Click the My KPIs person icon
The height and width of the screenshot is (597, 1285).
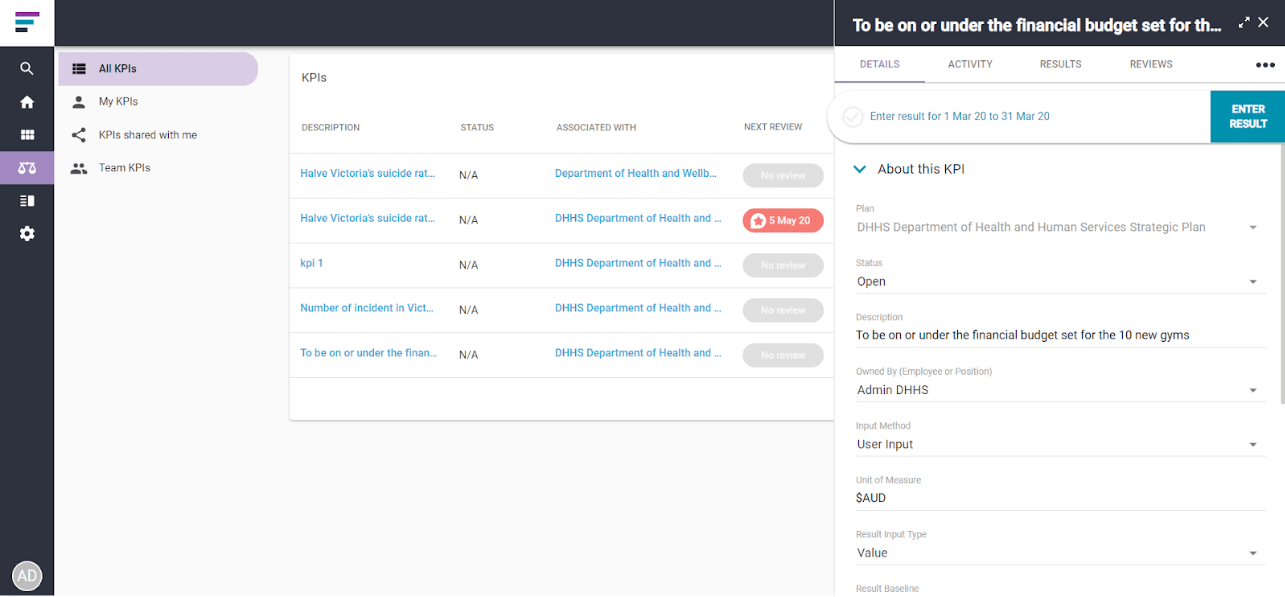(79, 102)
